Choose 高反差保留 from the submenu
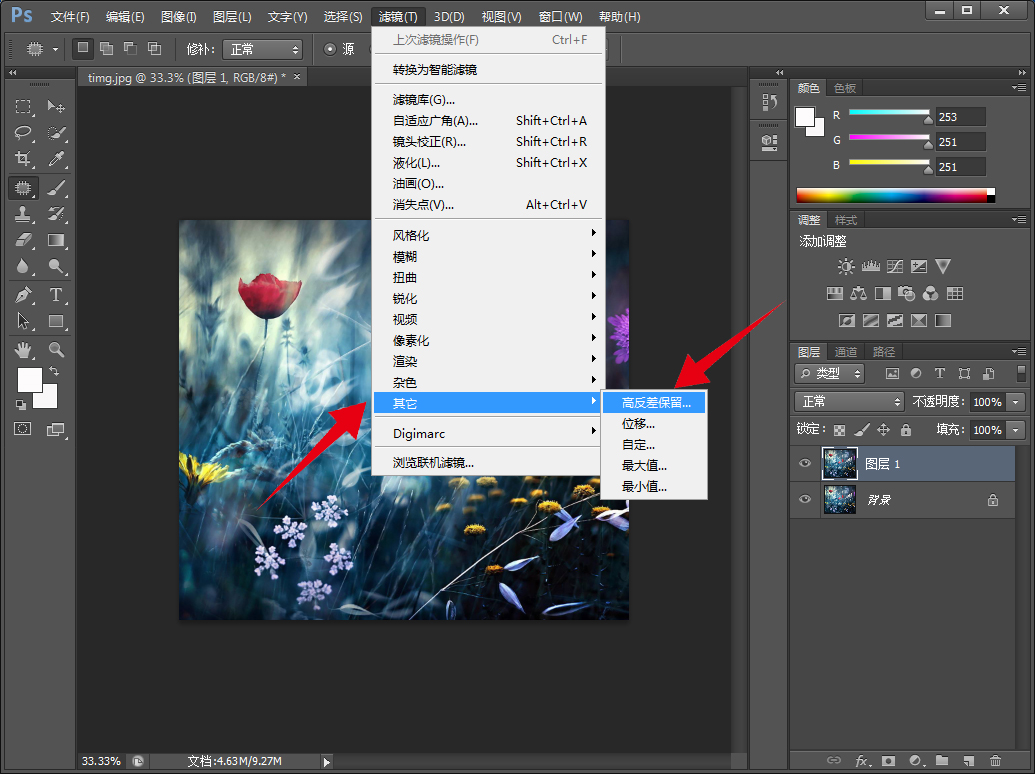 (x=654, y=403)
